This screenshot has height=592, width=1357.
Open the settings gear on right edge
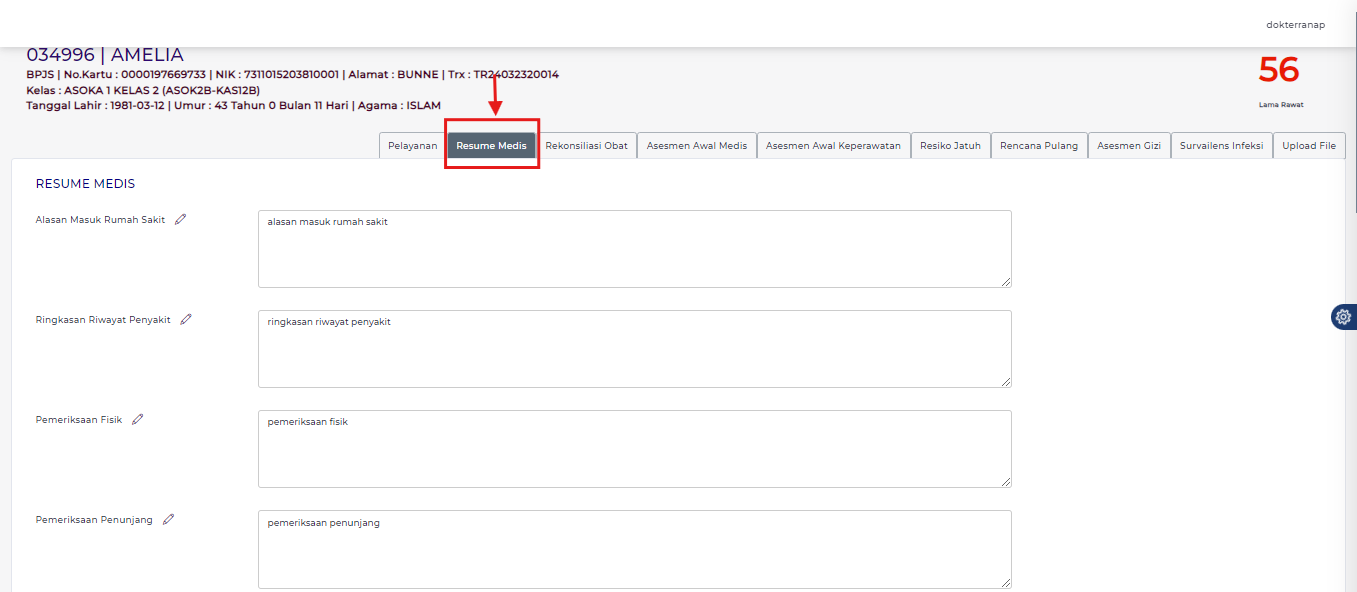click(x=1343, y=317)
